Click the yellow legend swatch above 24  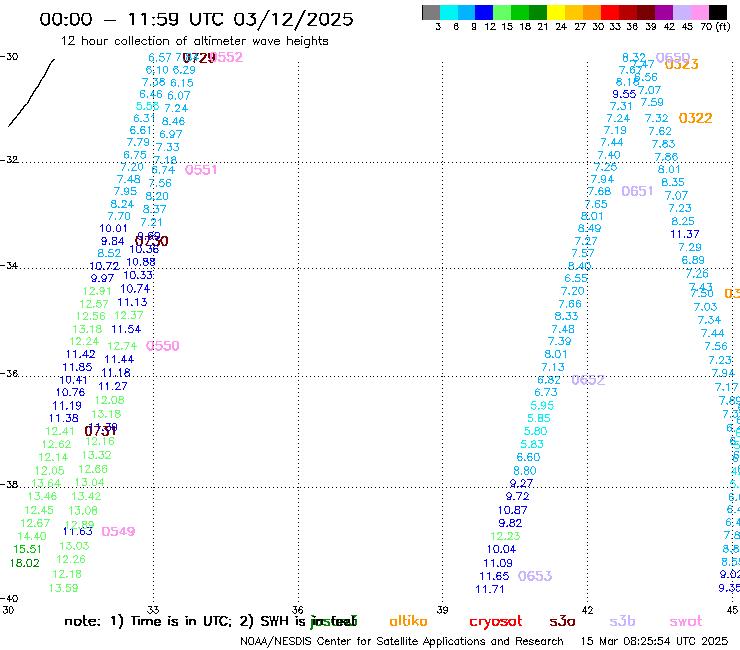point(556,12)
